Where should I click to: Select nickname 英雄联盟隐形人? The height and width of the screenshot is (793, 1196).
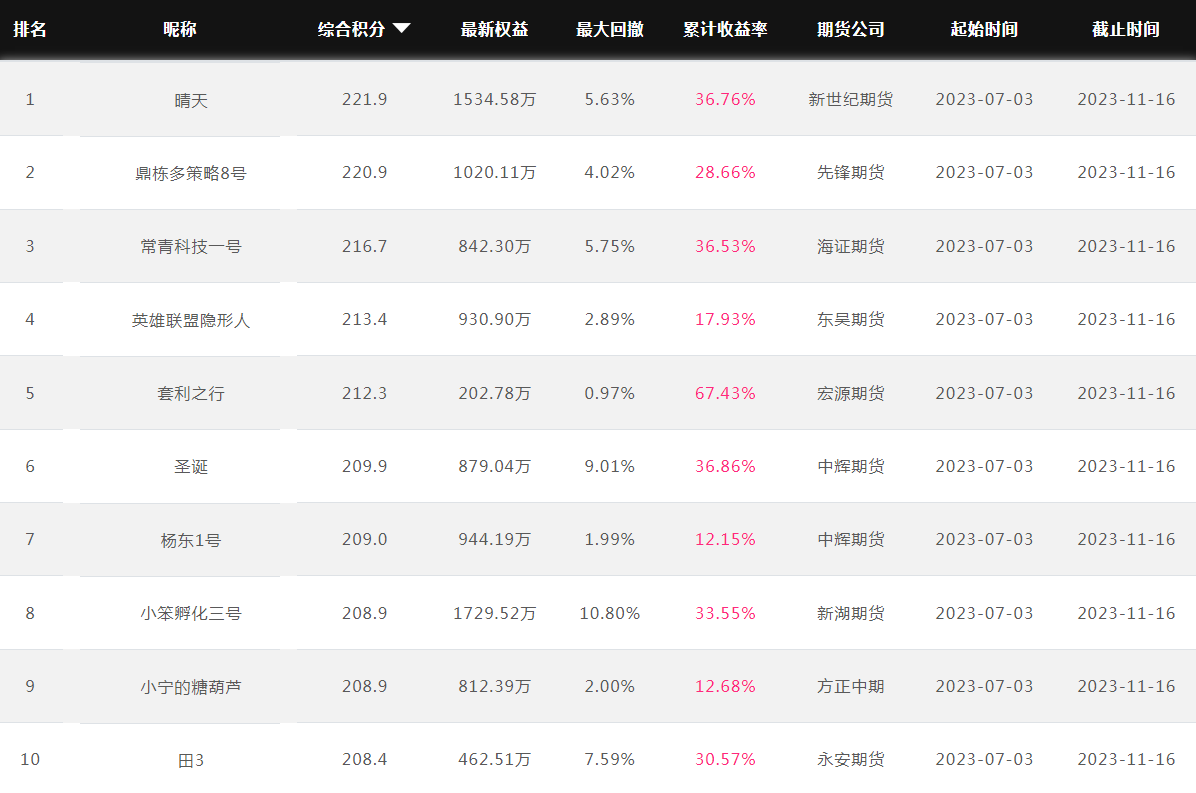click(x=191, y=320)
